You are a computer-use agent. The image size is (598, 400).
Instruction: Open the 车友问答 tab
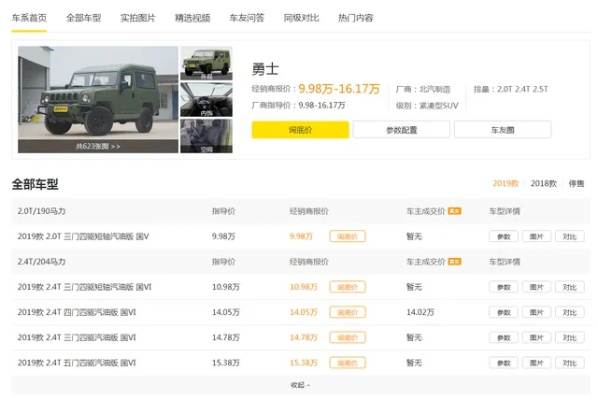(x=246, y=18)
